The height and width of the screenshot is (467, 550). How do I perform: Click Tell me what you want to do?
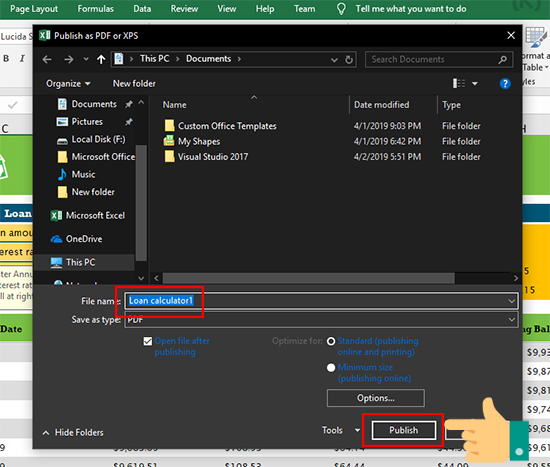coord(410,9)
